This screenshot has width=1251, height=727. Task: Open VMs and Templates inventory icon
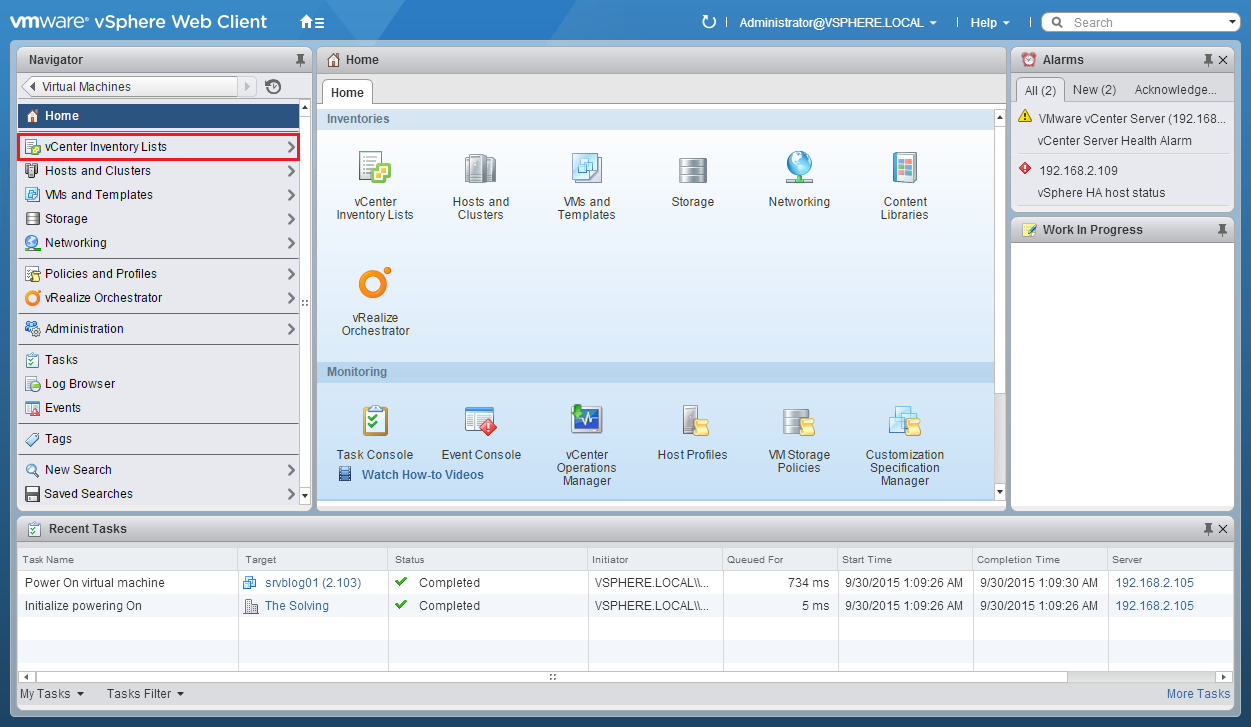[587, 167]
